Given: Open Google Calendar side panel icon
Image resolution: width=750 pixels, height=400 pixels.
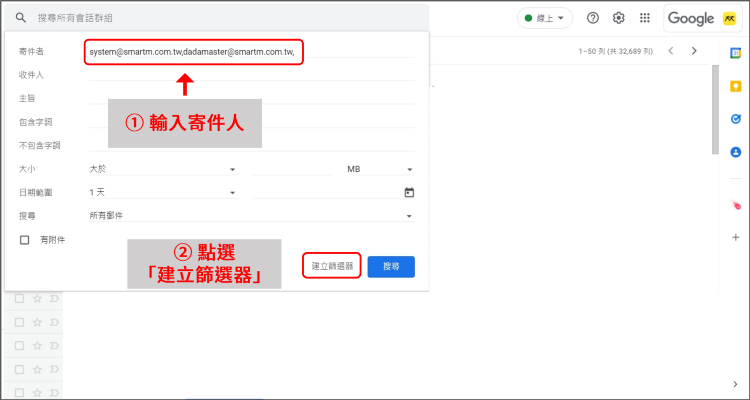Looking at the screenshot, I should point(736,53).
